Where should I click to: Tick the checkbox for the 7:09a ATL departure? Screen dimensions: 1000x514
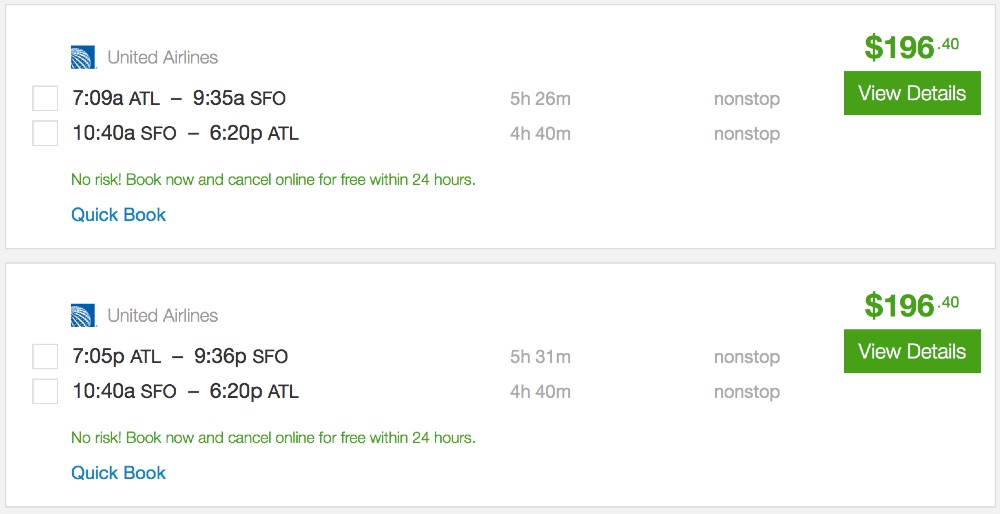(x=45, y=99)
